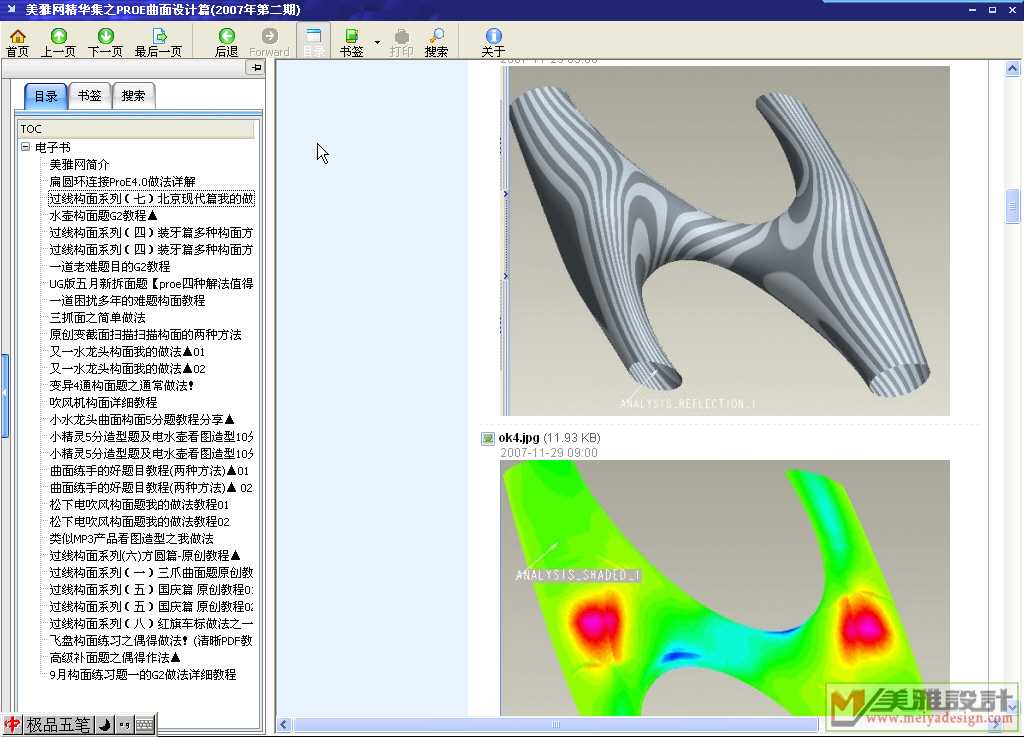Screen dimensions: 1024x737
Task: Open UG版五月新拆面题 entry
Action: click(x=152, y=283)
